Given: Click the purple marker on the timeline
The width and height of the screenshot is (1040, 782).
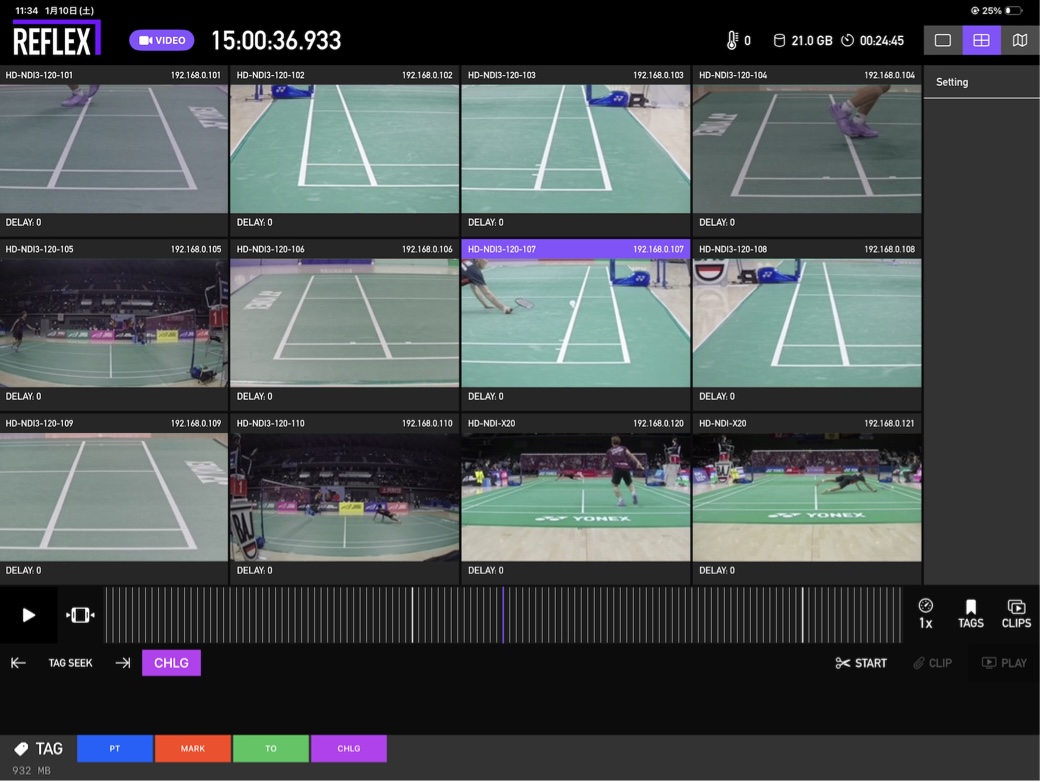Looking at the screenshot, I should 503,615.
